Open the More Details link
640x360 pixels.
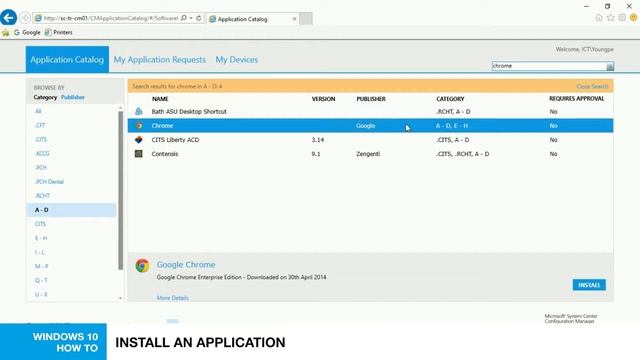pos(173,298)
